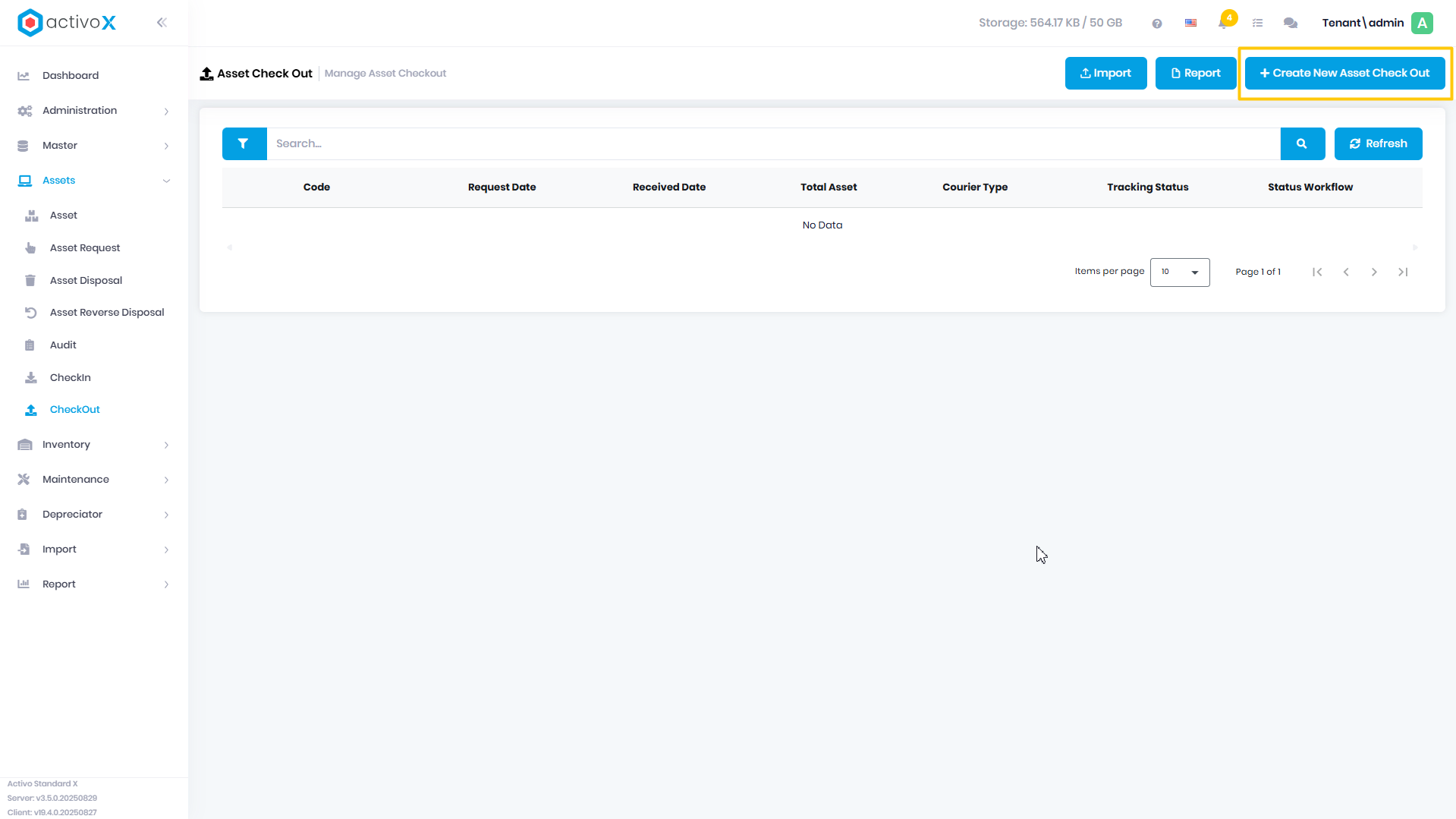Open Asset Disposal page

click(x=86, y=281)
